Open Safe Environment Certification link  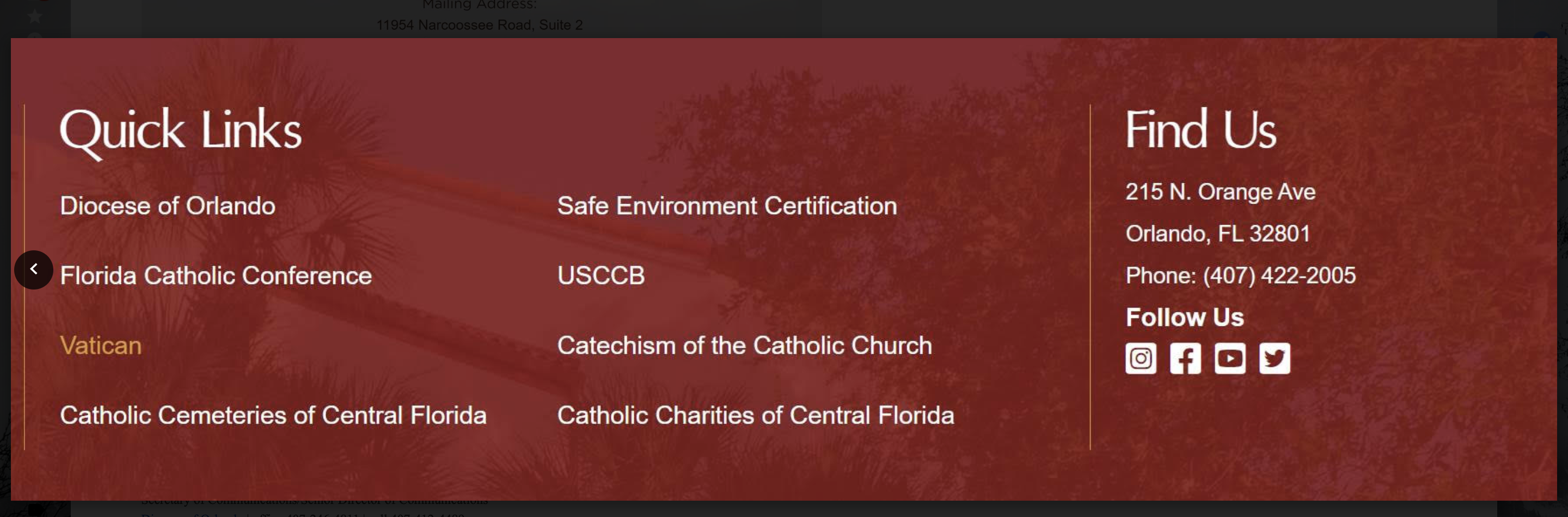[x=727, y=206]
